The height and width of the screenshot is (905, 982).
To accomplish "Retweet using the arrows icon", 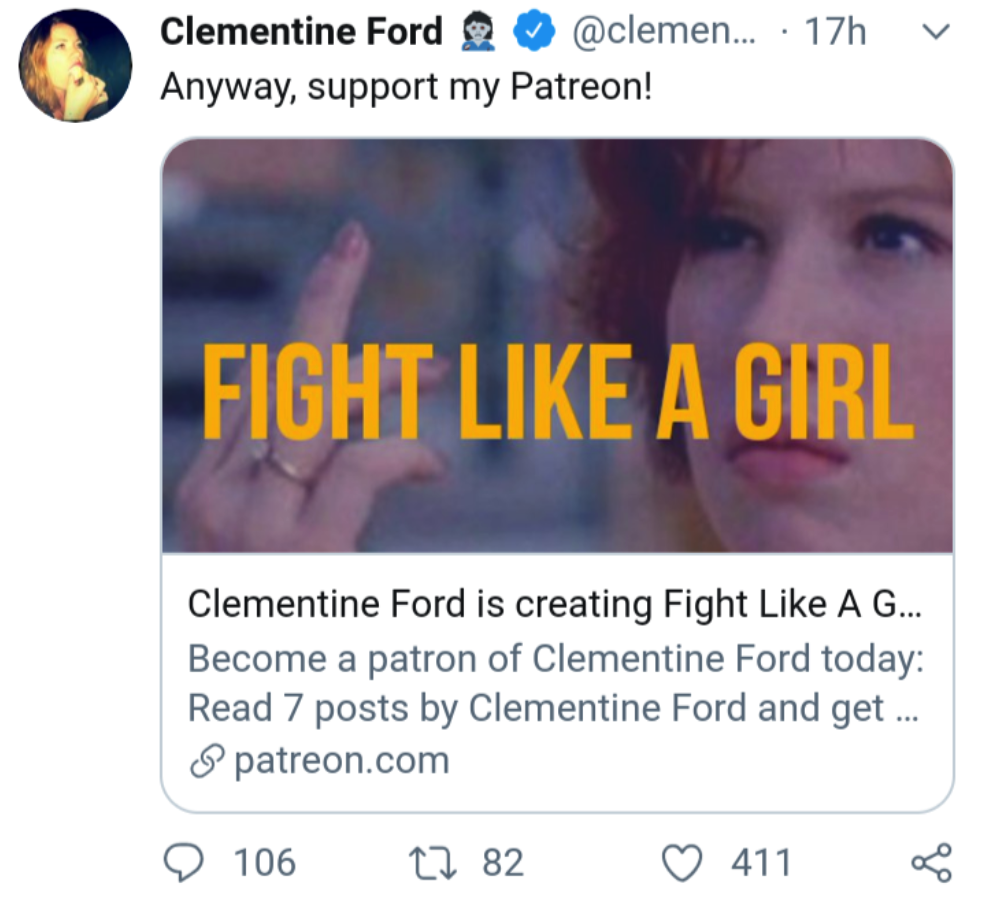I will coord(436,862).
